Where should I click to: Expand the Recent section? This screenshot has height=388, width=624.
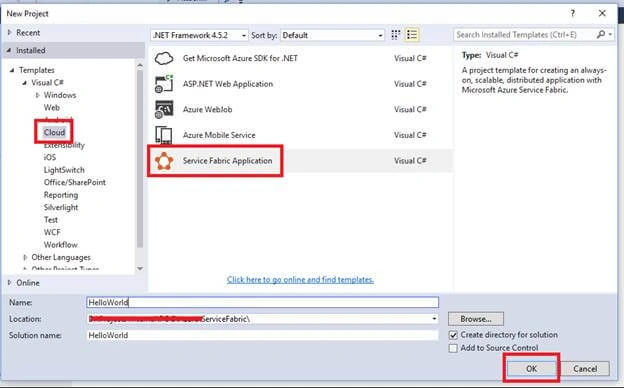(x=10, y=33)
